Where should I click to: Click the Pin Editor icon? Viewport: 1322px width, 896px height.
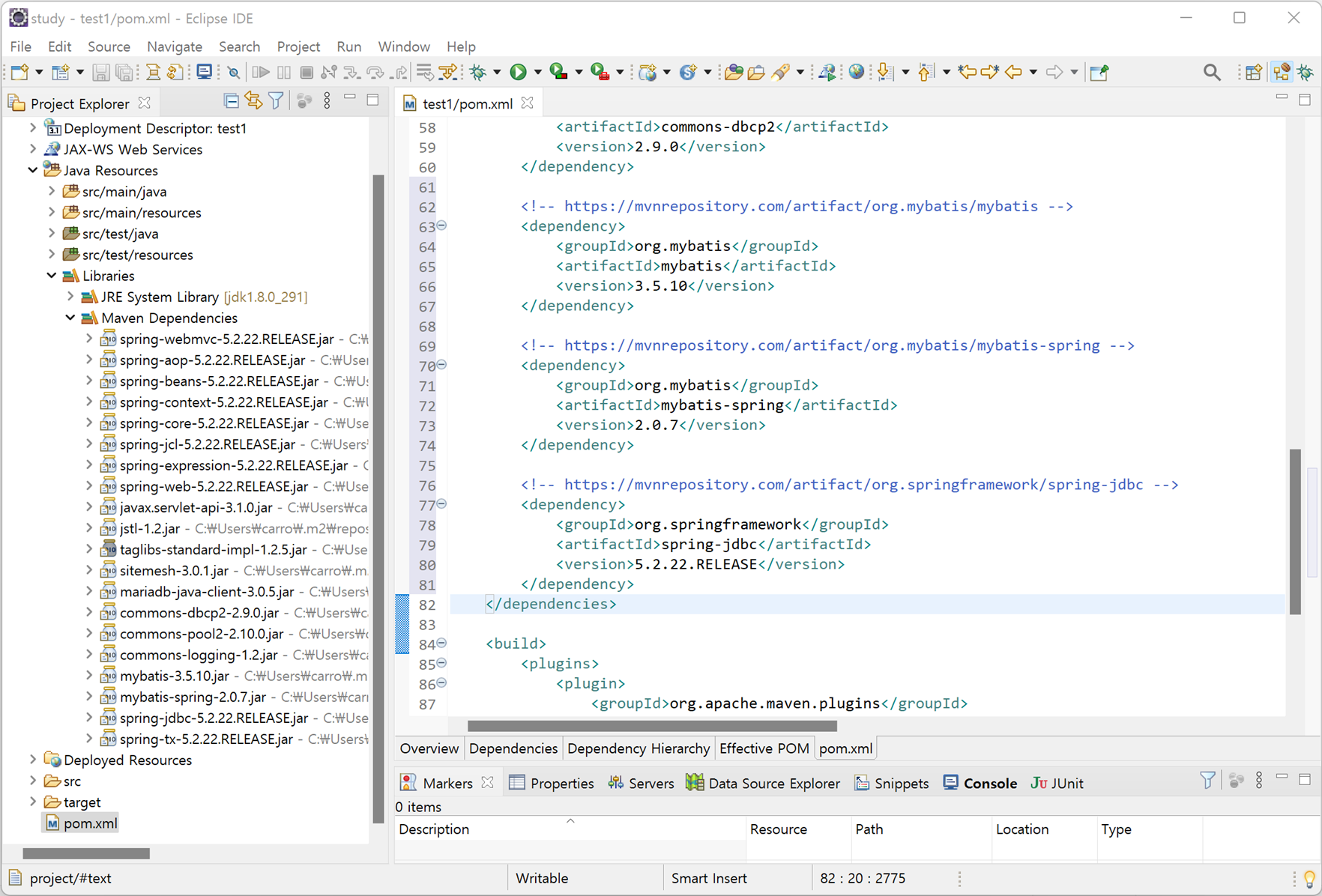point(1099,72)
